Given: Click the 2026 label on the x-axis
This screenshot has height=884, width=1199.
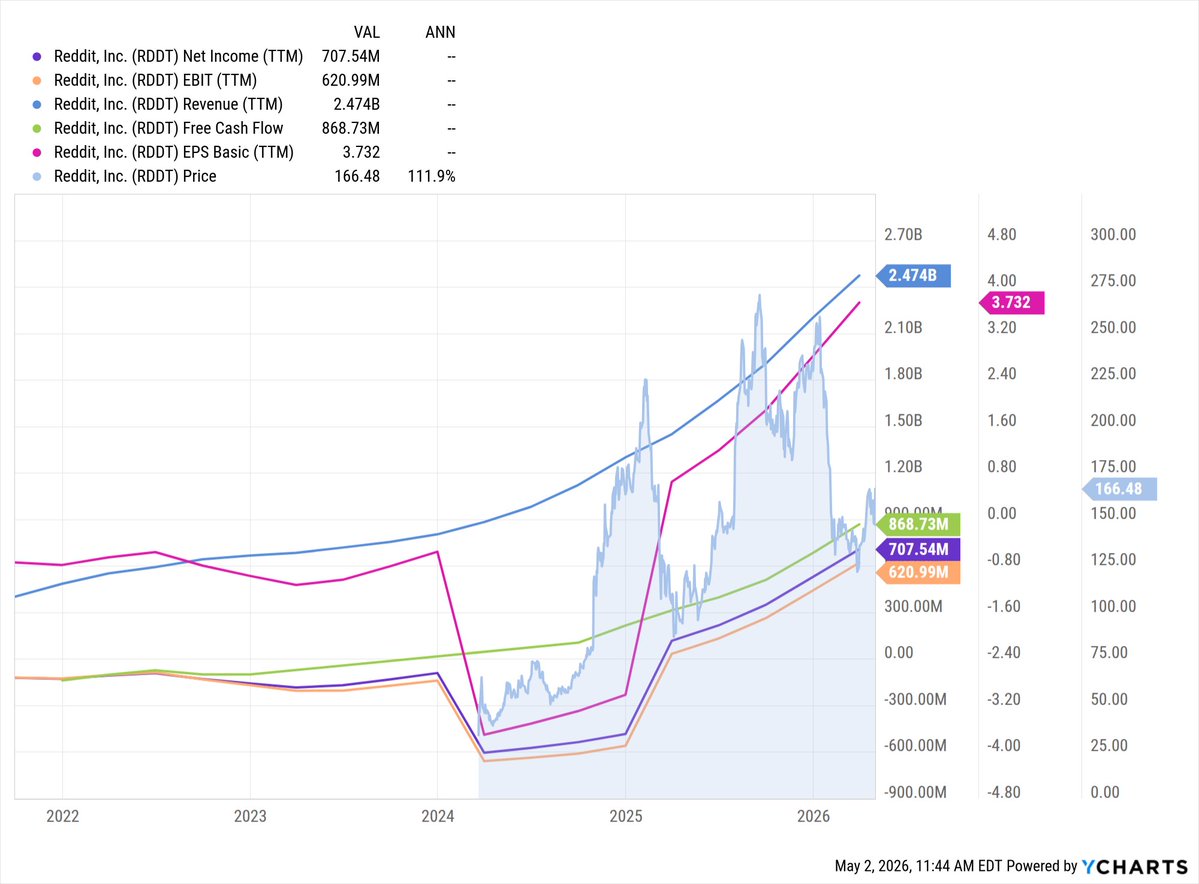Looking at the screenshot, I should coord(814,816).
